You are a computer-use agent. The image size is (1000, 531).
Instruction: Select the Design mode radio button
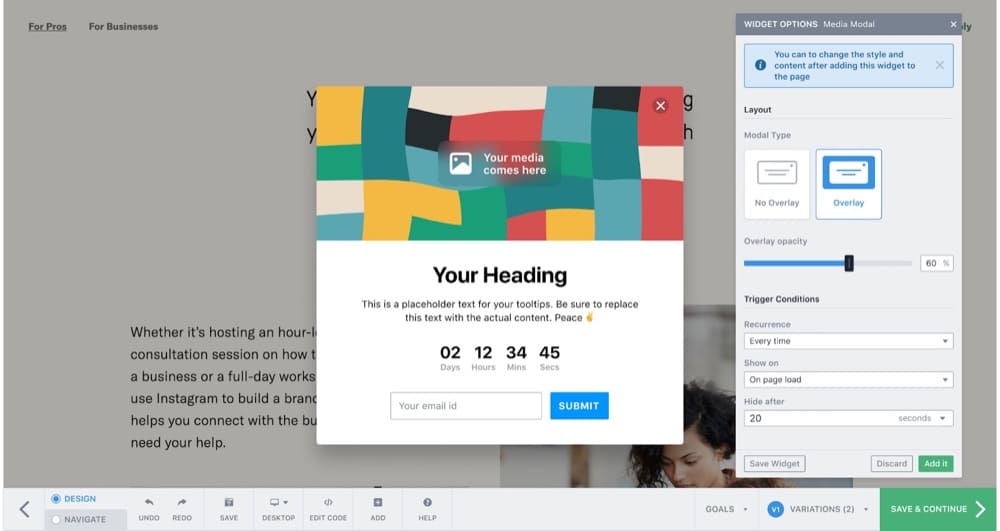click(56, 499)
